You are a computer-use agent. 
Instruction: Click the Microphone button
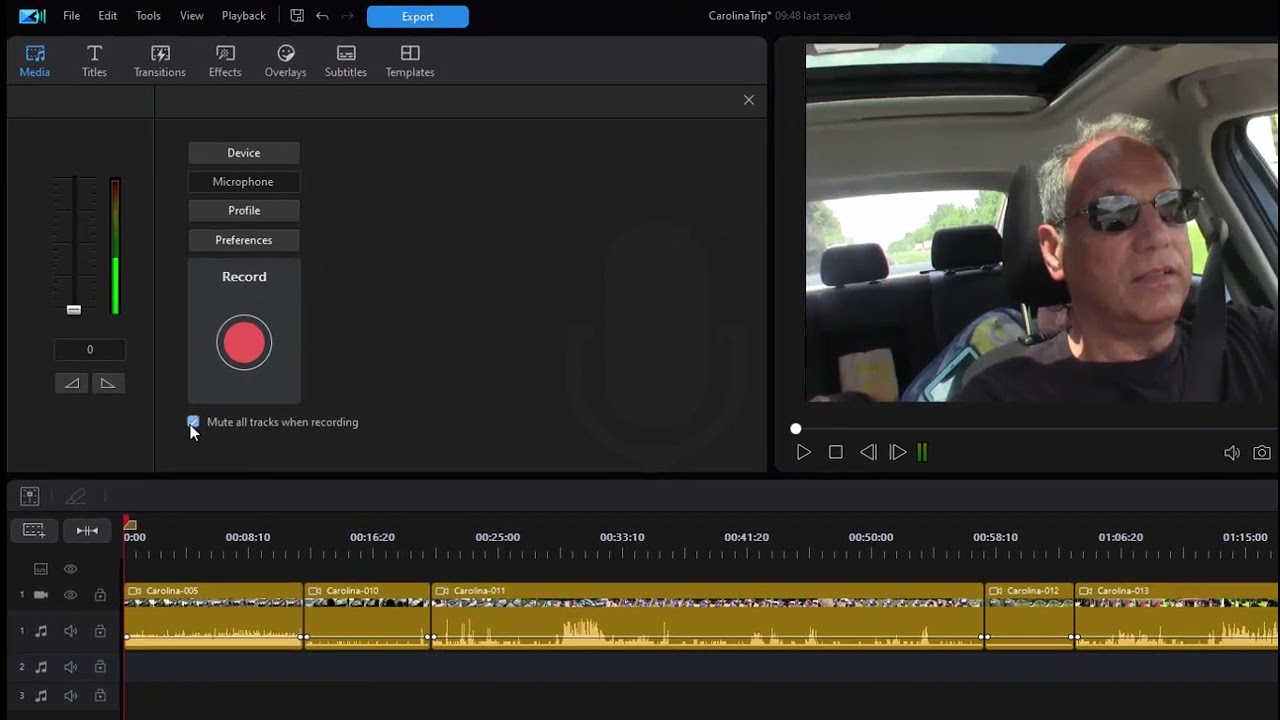click(x=244, y=182)
